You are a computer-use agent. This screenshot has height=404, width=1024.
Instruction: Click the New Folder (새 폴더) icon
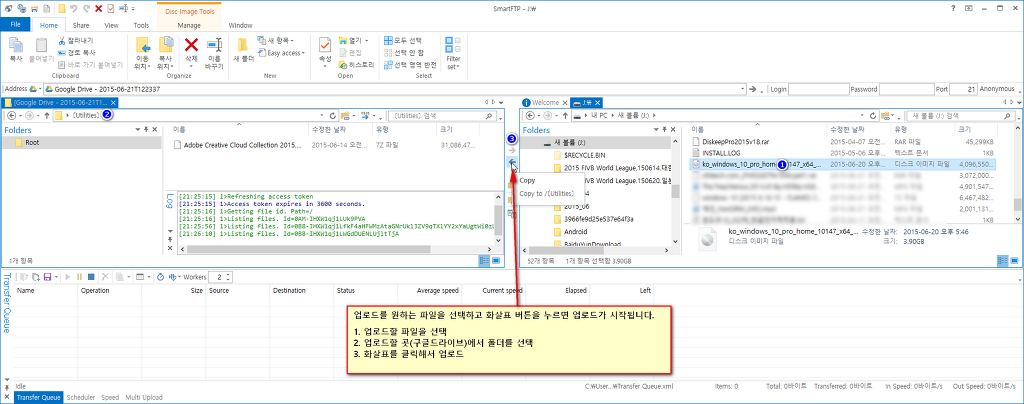(x=243, y=45)
